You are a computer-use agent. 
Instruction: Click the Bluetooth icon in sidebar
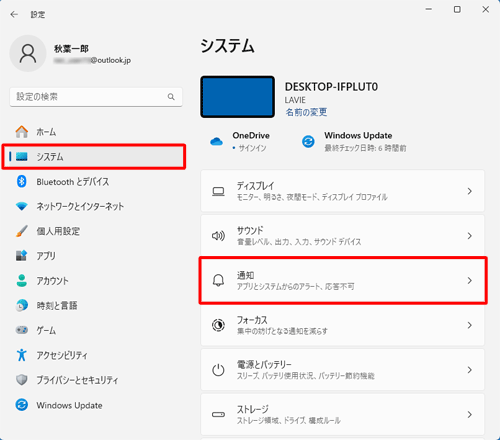[22, 181]
